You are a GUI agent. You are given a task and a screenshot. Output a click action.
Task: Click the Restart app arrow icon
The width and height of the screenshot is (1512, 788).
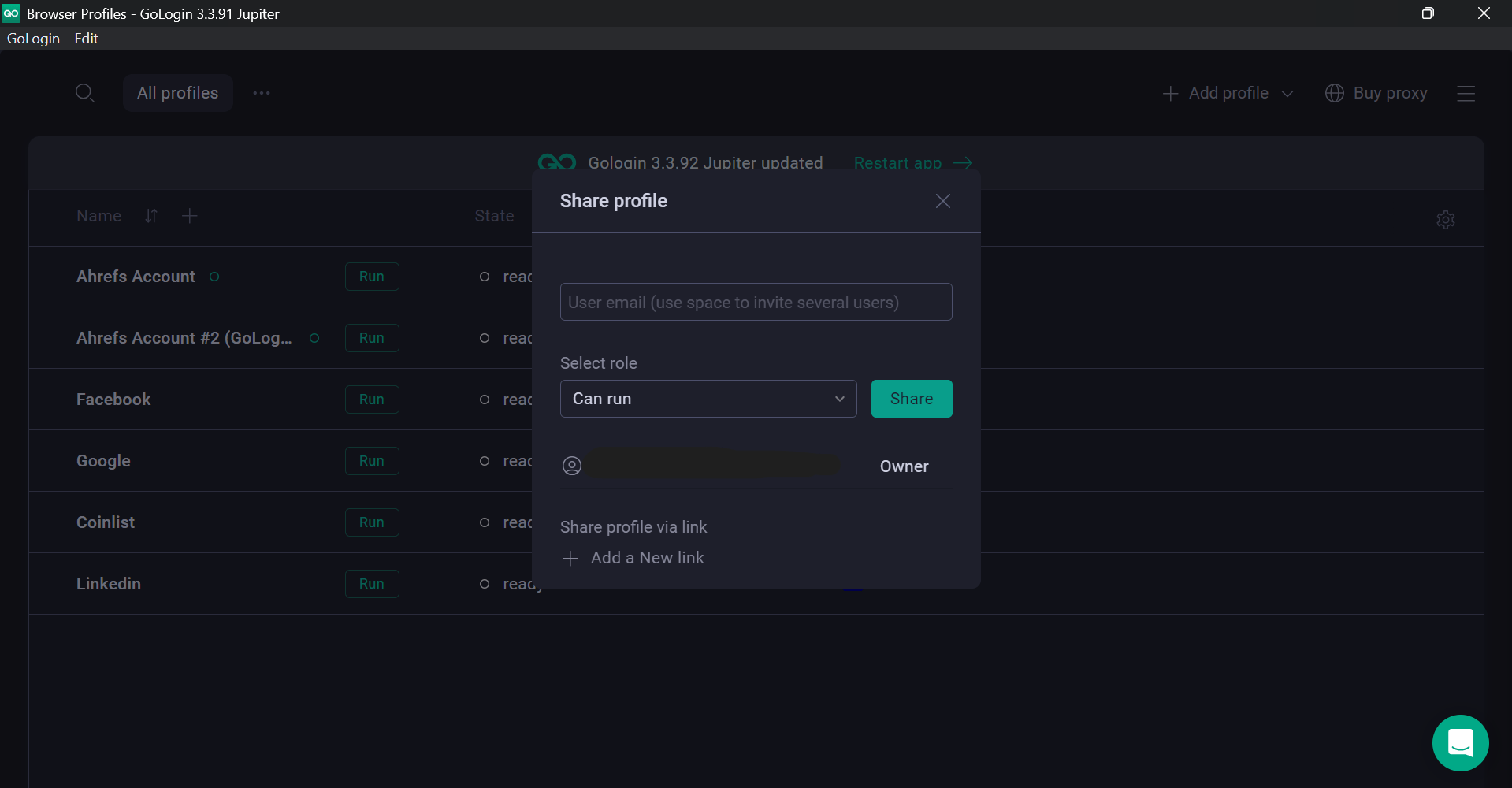point(963,163)
